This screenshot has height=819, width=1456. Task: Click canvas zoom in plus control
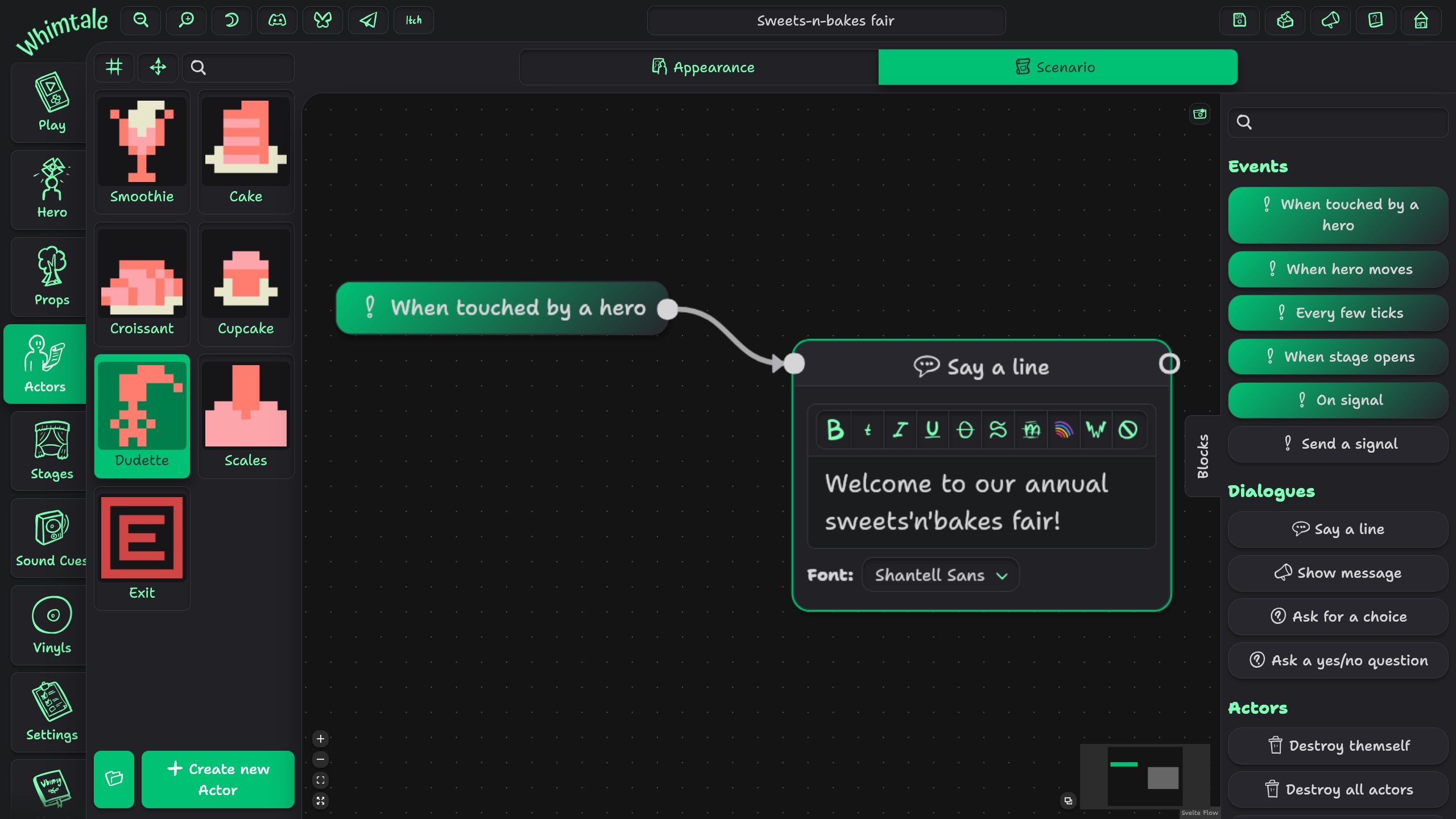[320, 739]
